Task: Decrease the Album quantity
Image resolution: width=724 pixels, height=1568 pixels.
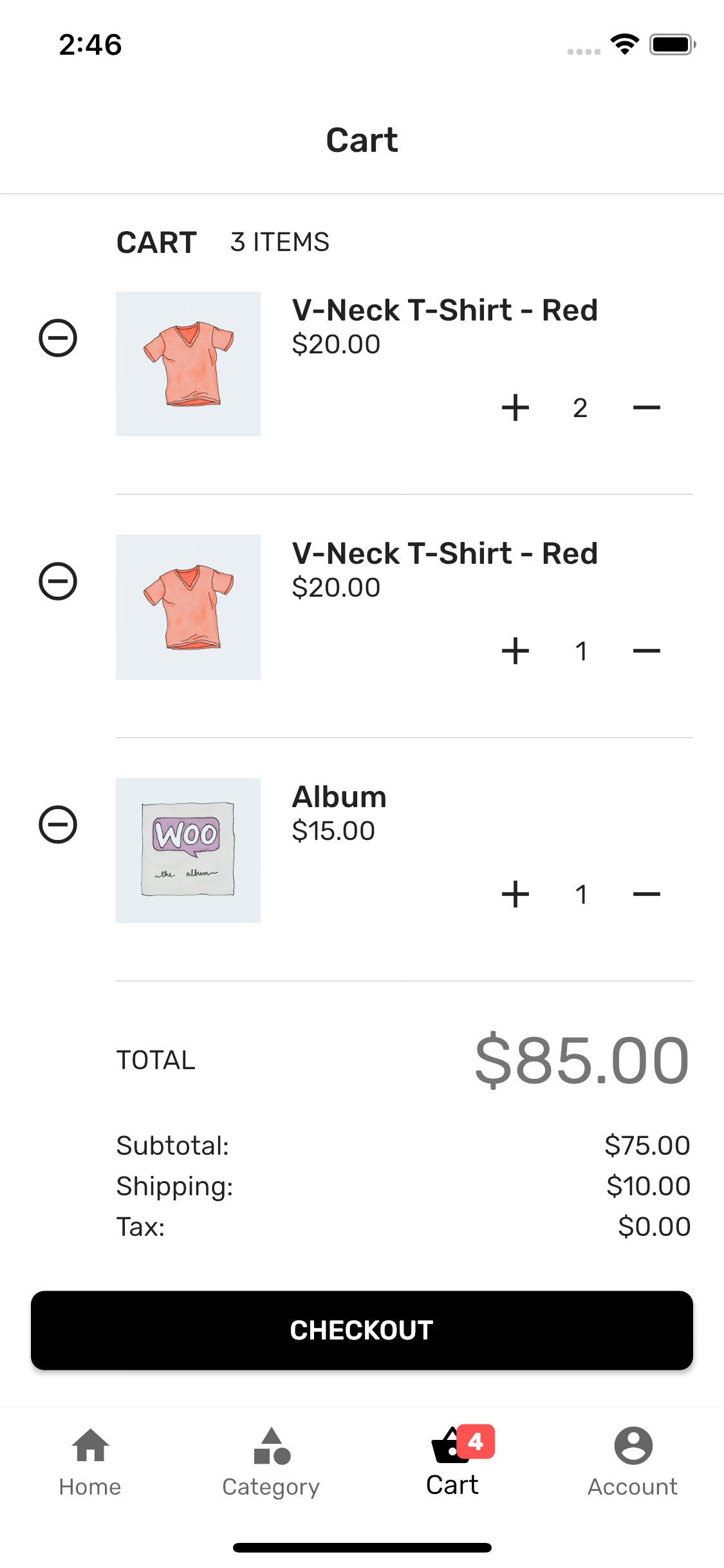Action: pyautogui.click(x=646, y=894)
